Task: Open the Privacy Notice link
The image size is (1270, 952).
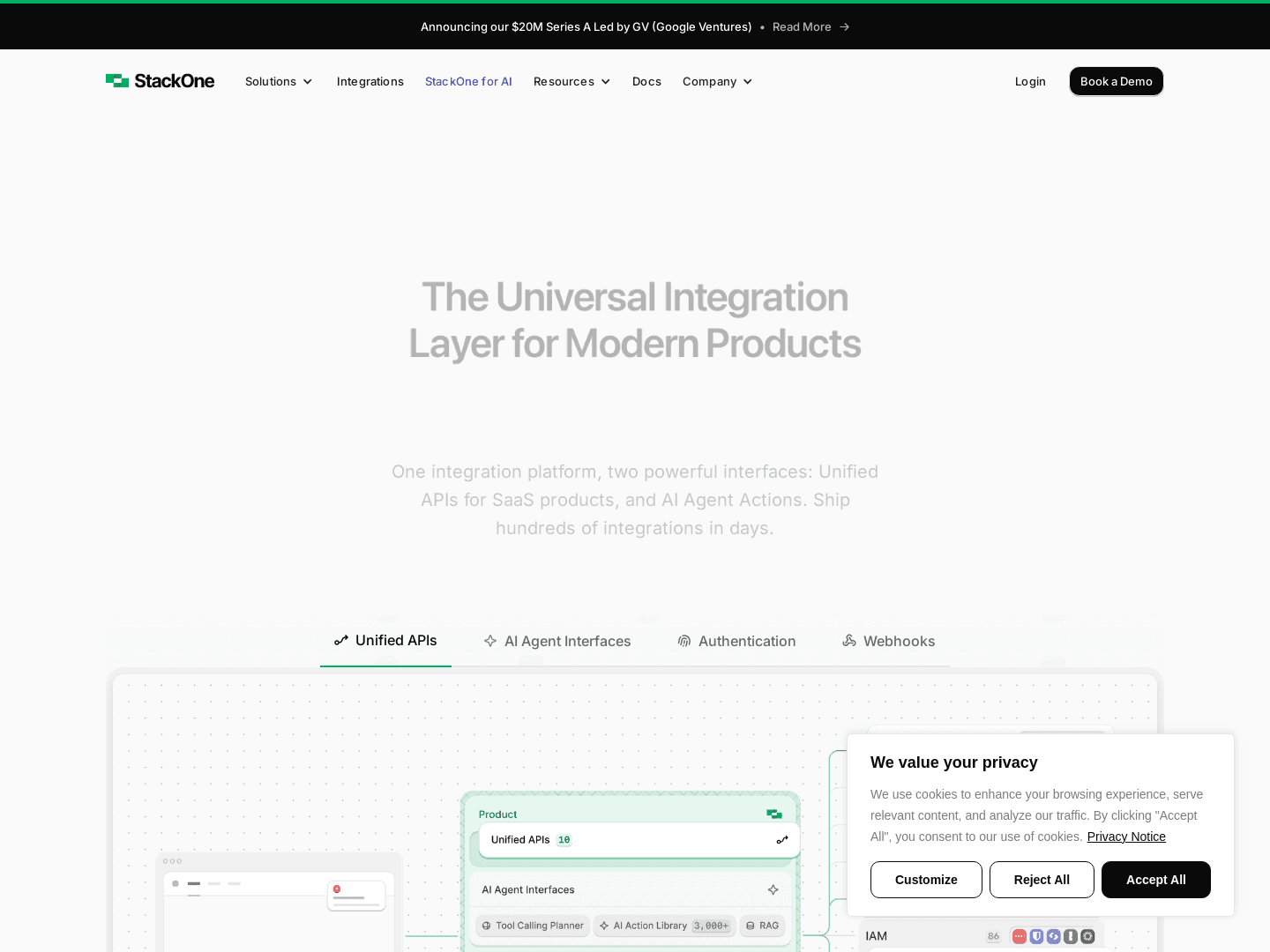Action: click(x=1126, y=837)
